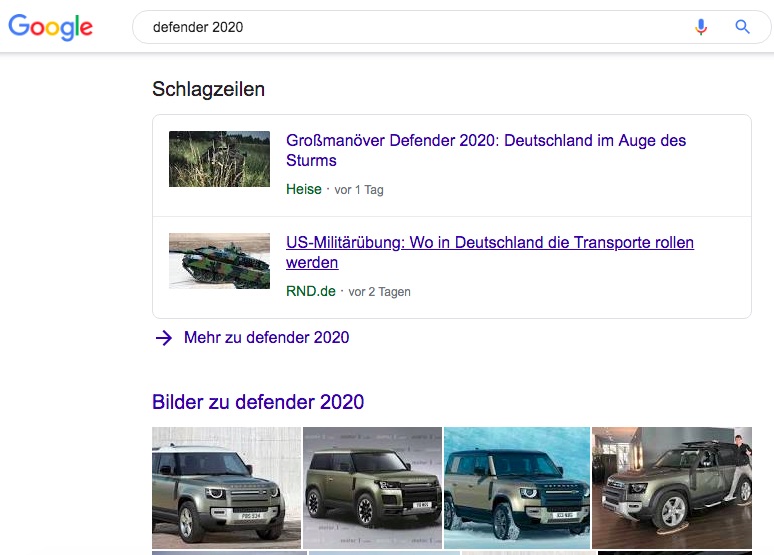Screen dimensions: 774x555
Task: Click 'vor 2 Tagen' timestamp text
Action: point(380,292)
